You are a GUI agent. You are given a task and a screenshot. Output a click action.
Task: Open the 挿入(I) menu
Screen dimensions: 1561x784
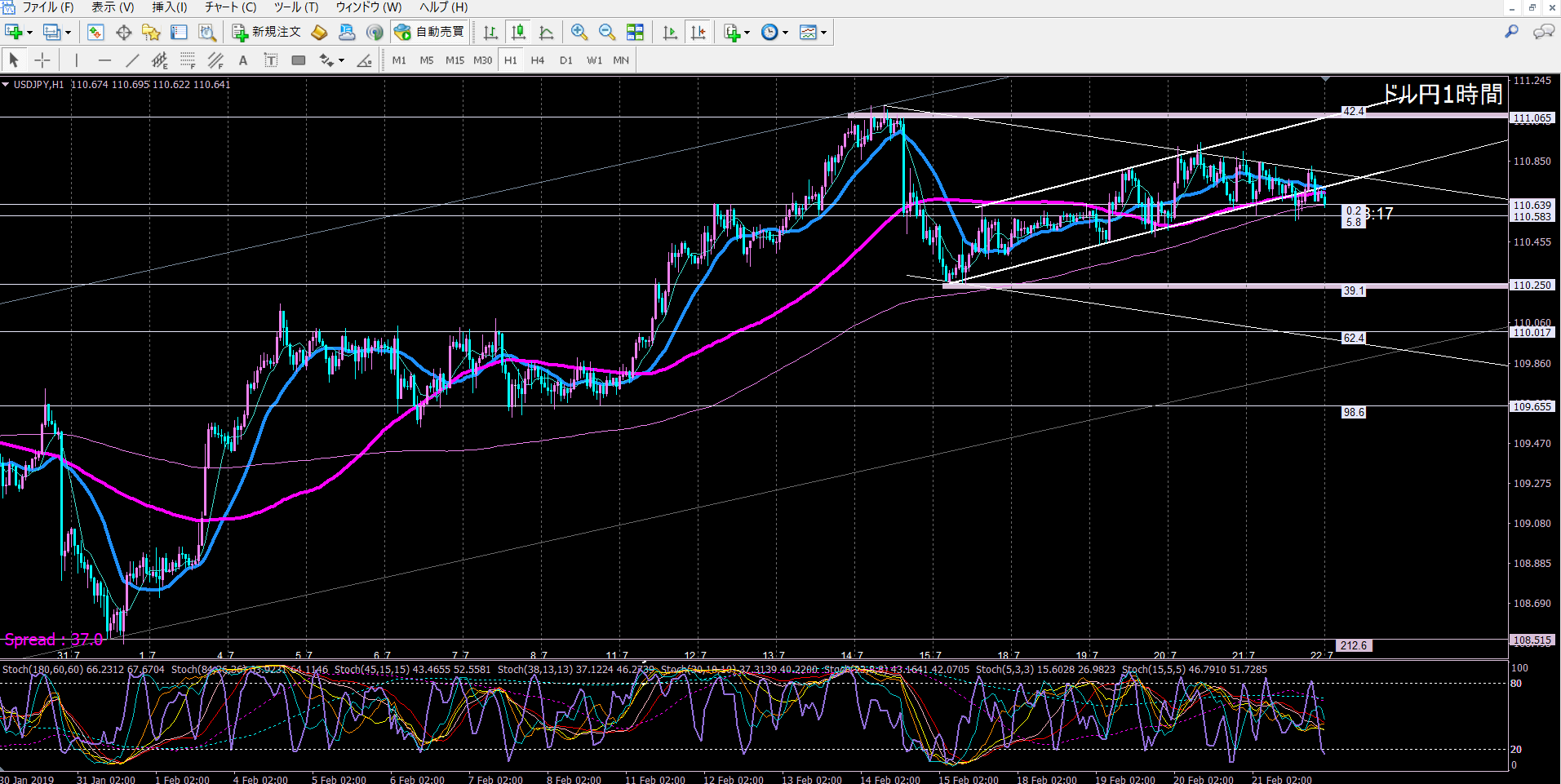click(x=170, y=7)
